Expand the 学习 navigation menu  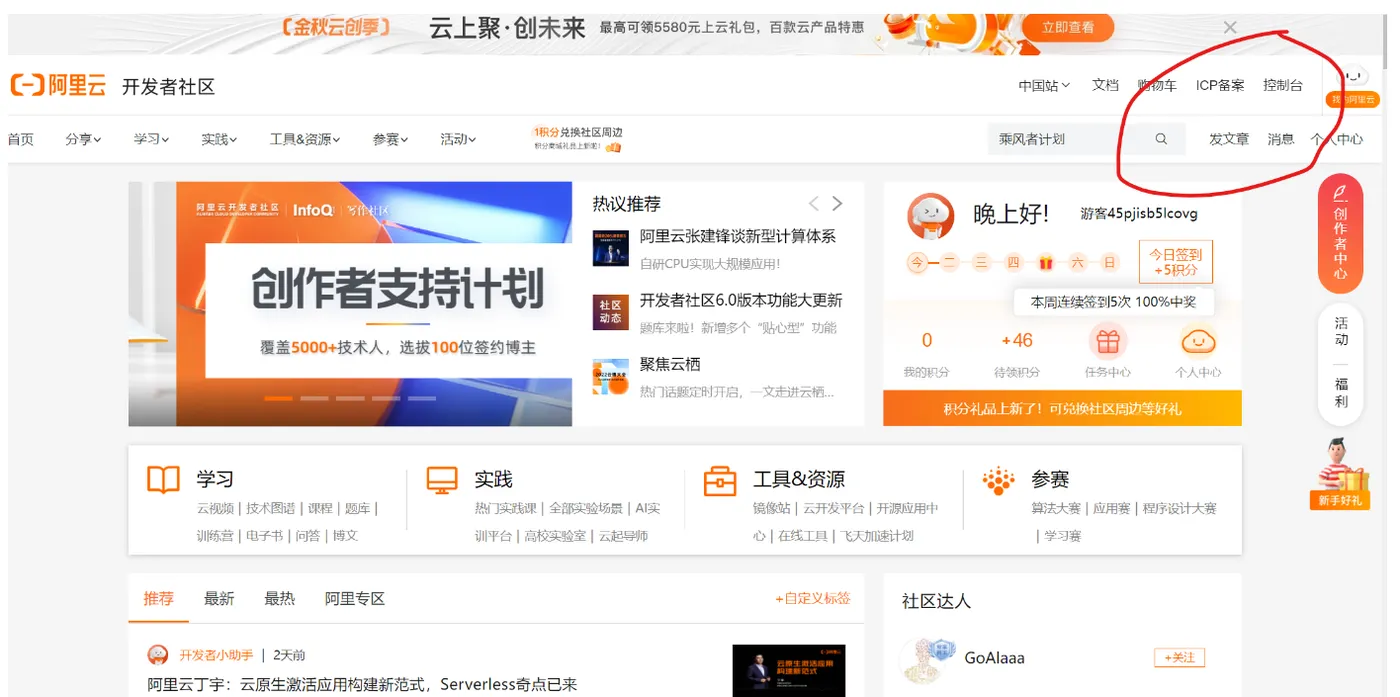click(x=151, y=139)
